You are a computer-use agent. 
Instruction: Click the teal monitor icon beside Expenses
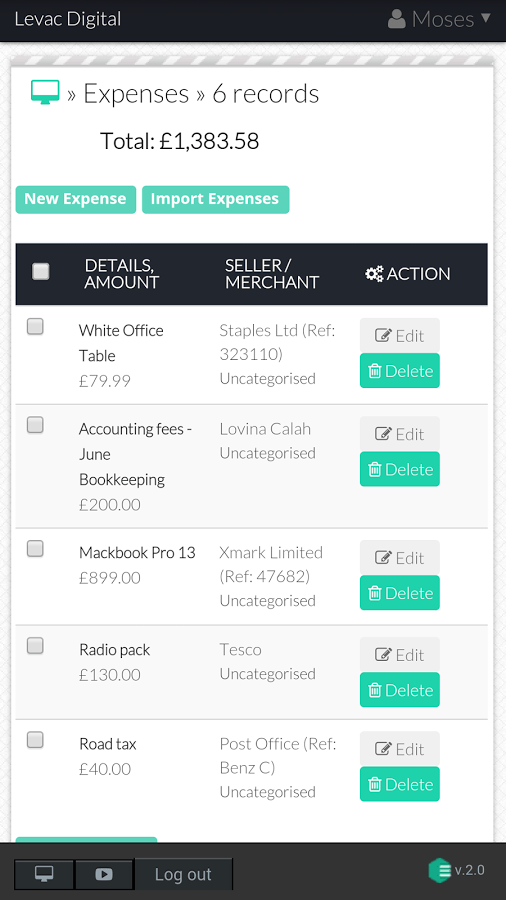coord(45,92)
